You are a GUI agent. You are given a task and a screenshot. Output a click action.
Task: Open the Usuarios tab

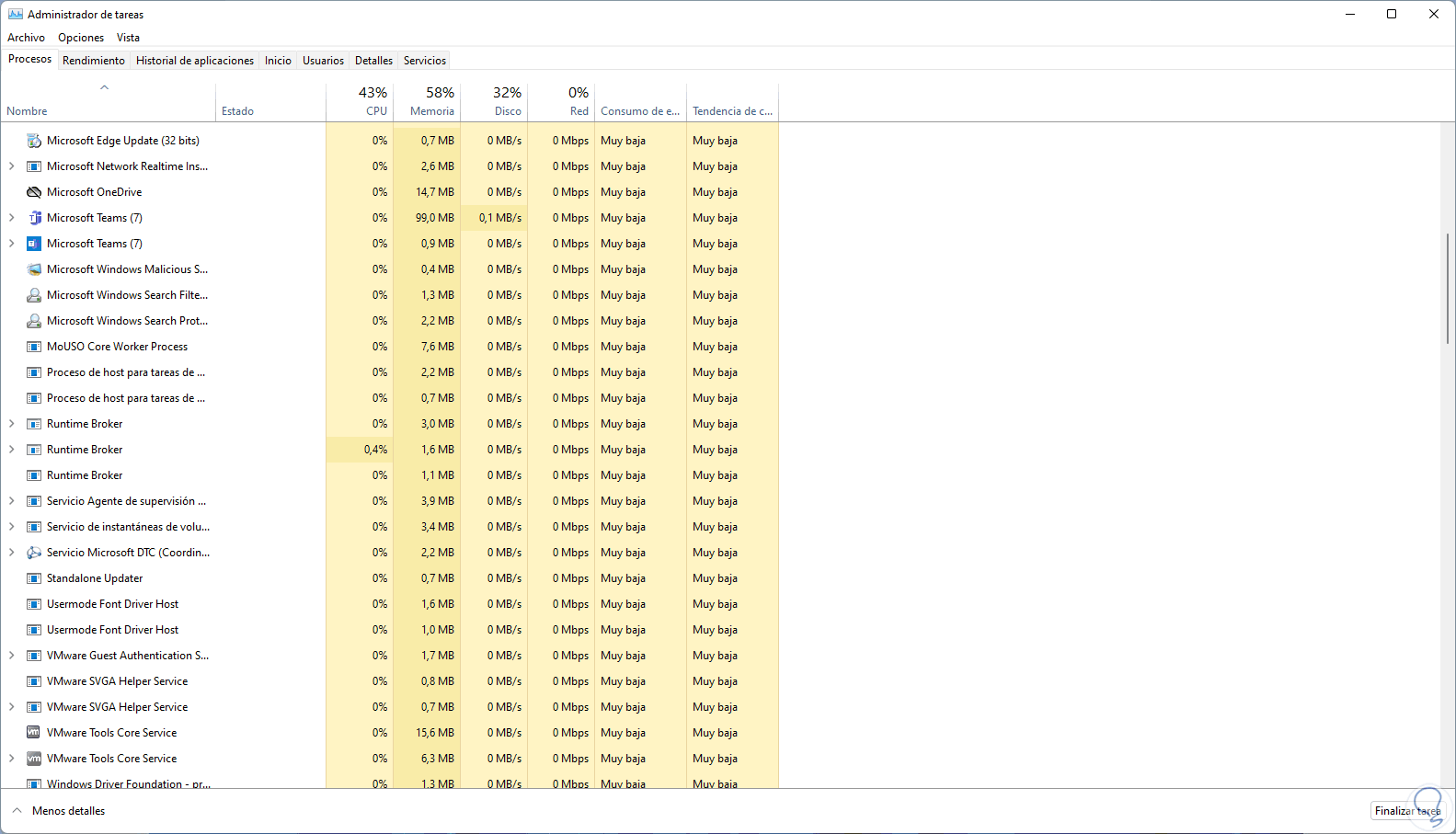(324, 61)
